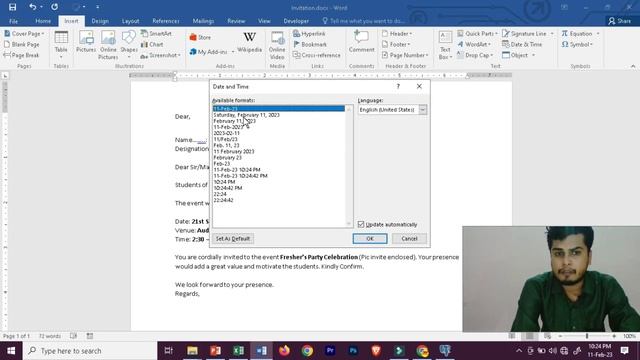Open Firefox from the taskbar
The width and height of the screenshot is (640, 360).
pyautogui.click(x=284, y=351)
